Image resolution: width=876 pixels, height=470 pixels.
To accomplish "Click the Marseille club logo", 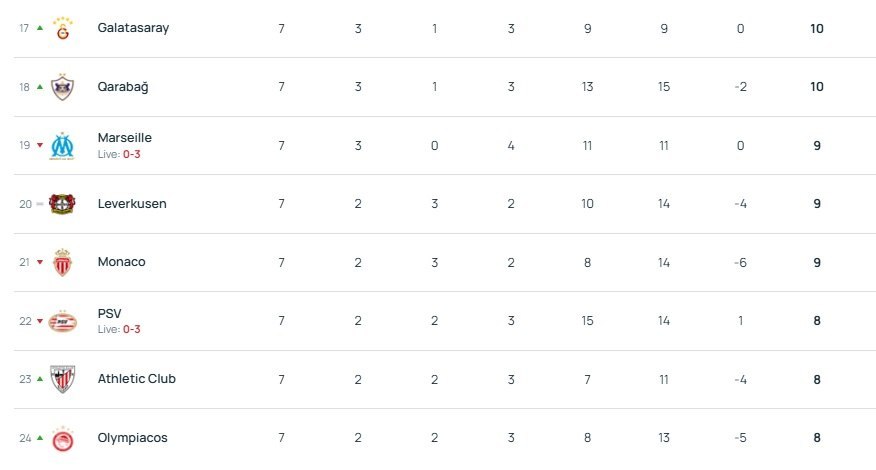I will (x=63, y=145).
